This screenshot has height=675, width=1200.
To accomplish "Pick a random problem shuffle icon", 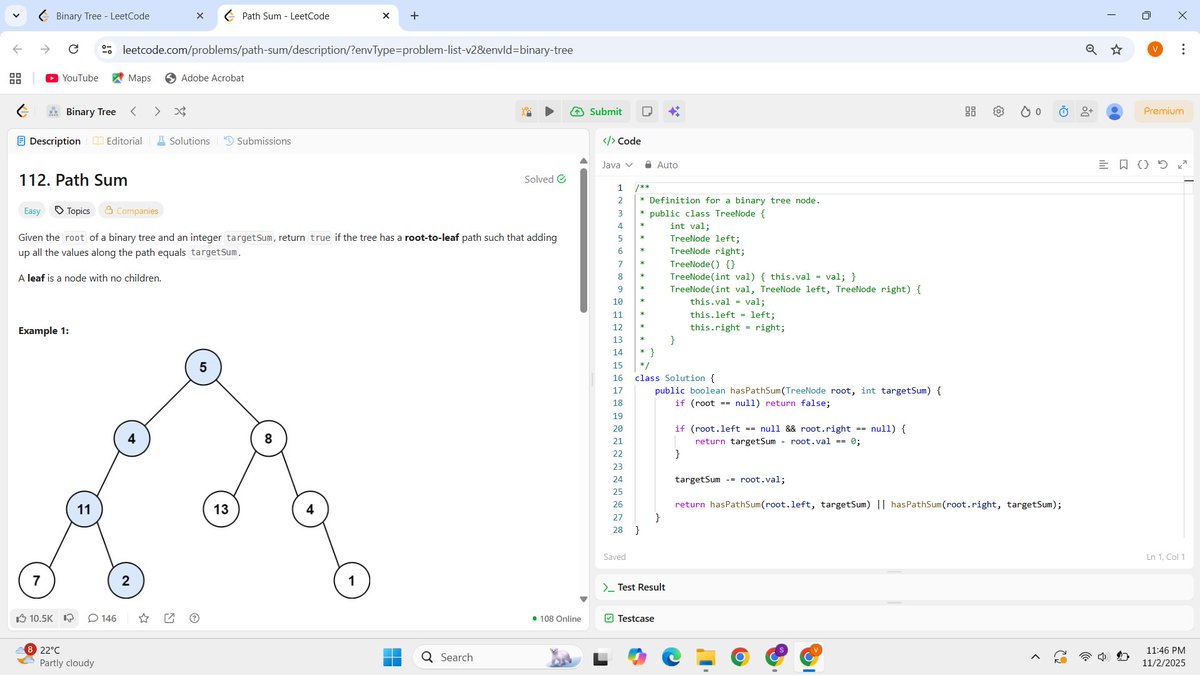I will (x=180, y=111).
